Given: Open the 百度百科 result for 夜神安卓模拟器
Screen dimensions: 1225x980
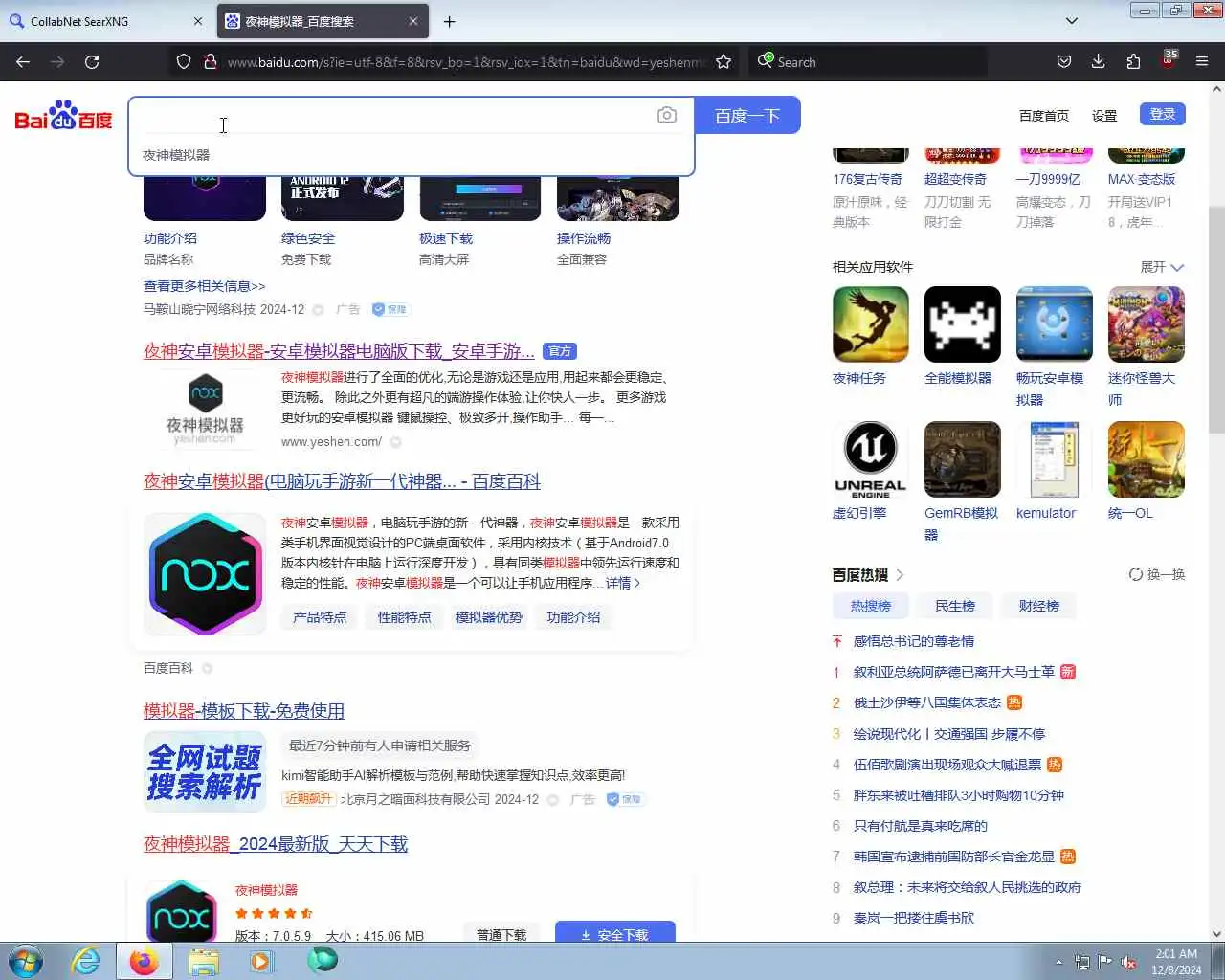Looking at the screenshot, I should (342, 481).
